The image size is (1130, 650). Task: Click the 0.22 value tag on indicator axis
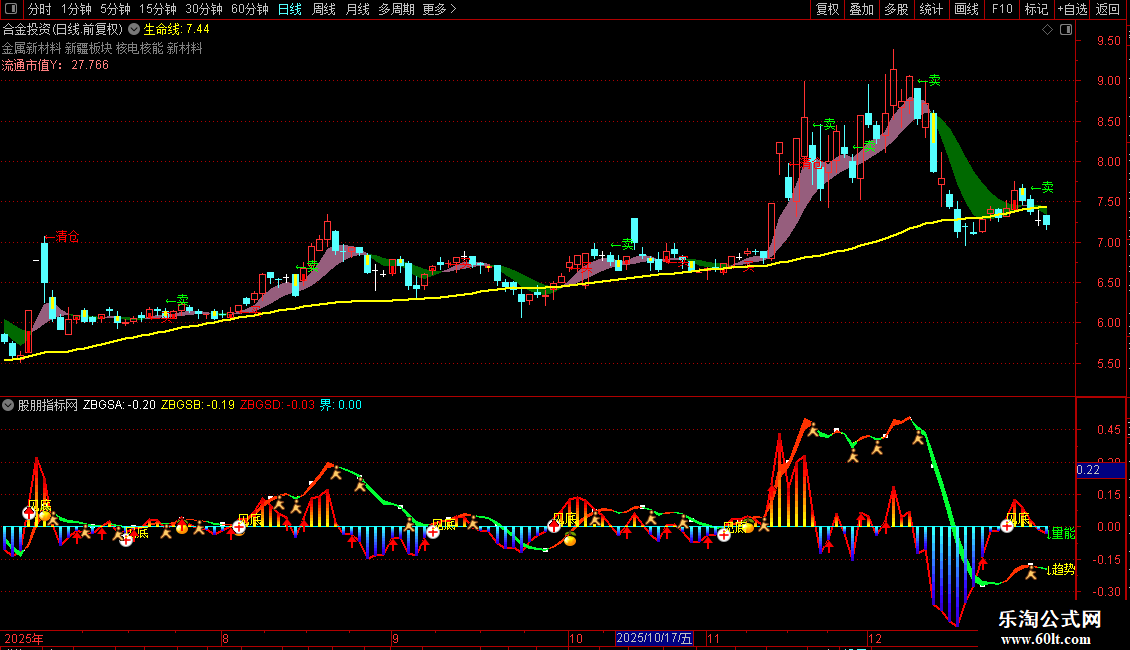pyautogui.click(x=1100, y=470)
